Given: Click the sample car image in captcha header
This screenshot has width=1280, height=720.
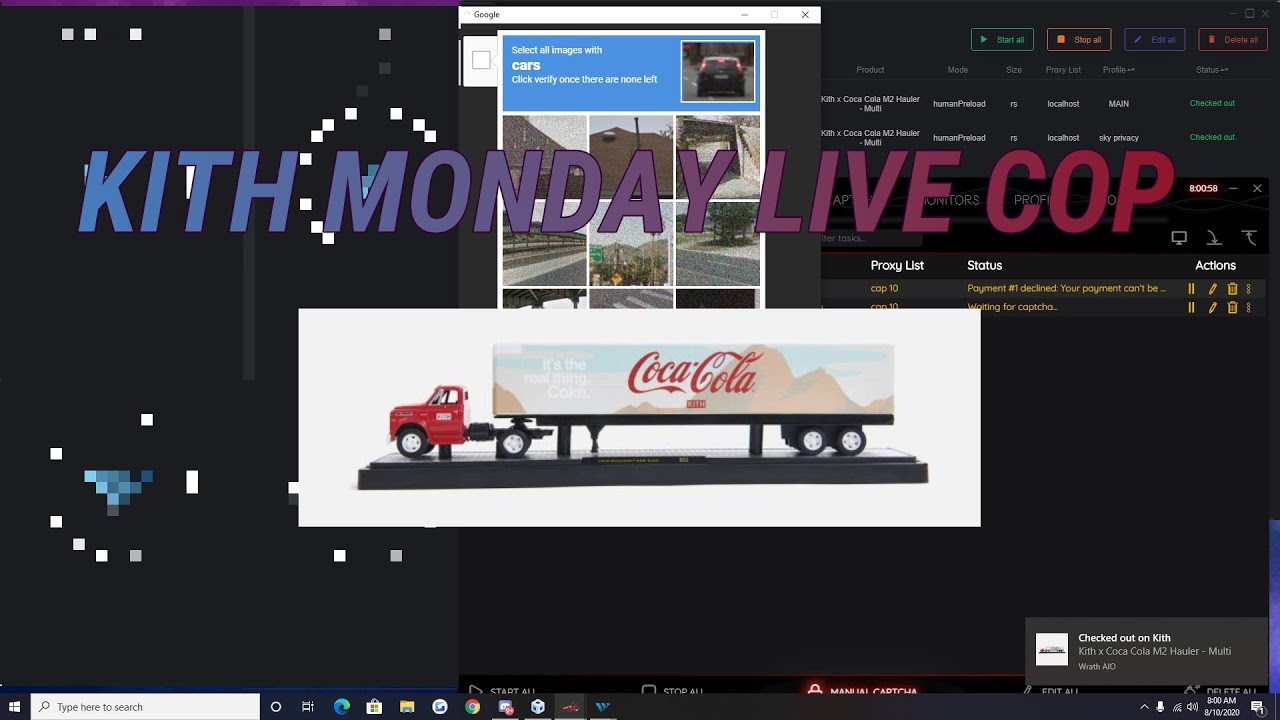Looking at the screenshot, I should [718, 71].
